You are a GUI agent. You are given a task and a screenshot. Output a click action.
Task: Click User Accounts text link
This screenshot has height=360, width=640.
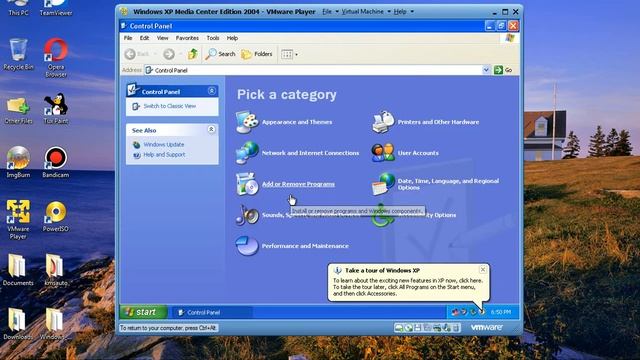coord(418,153)
